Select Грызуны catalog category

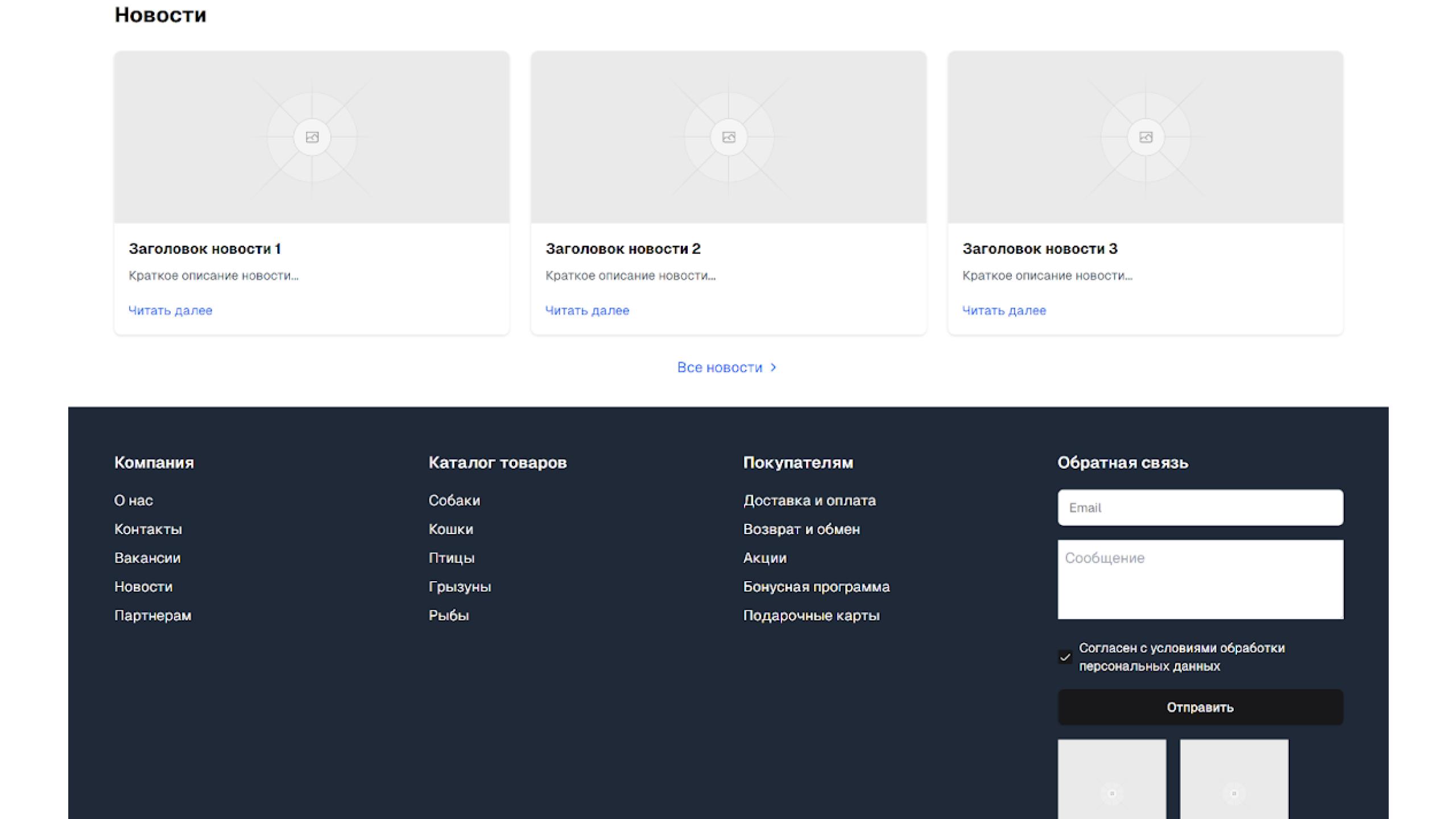460,586
